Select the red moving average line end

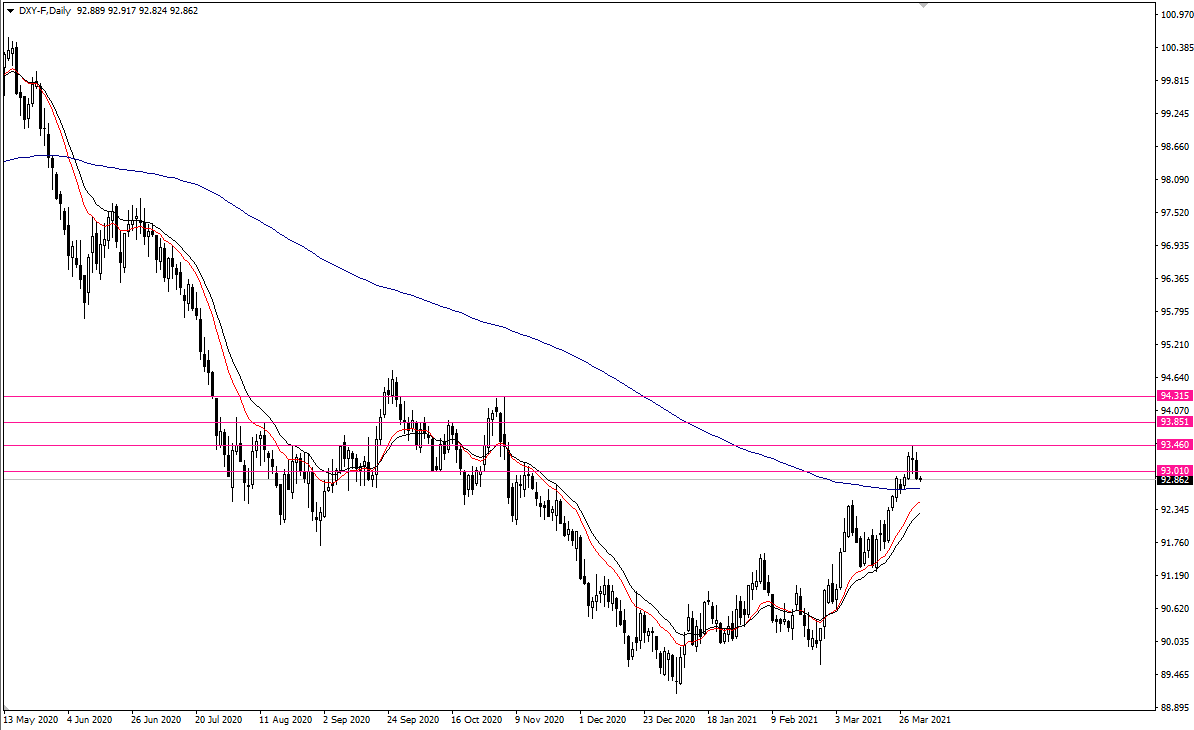918,503
